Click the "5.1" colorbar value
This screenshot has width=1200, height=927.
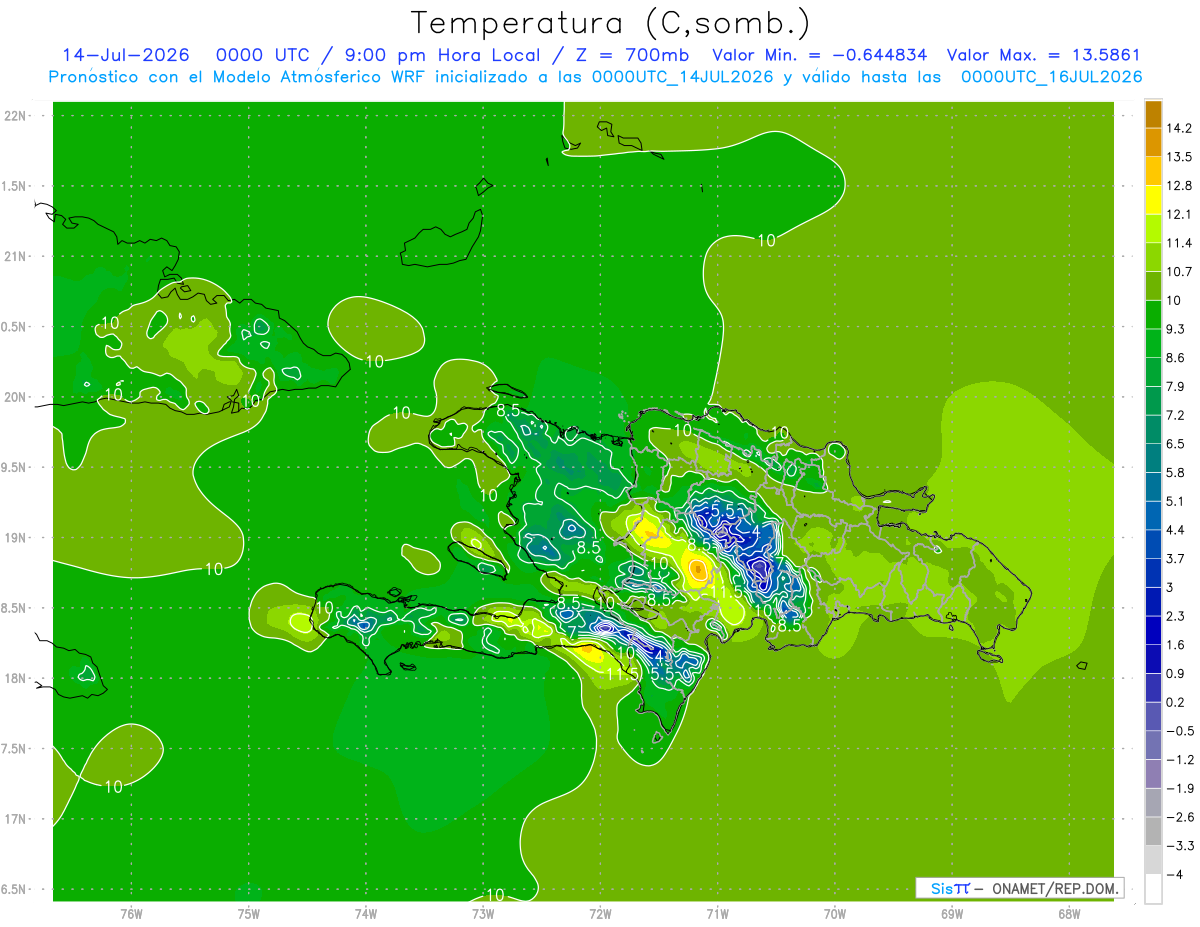click(x=1175, y=501)
